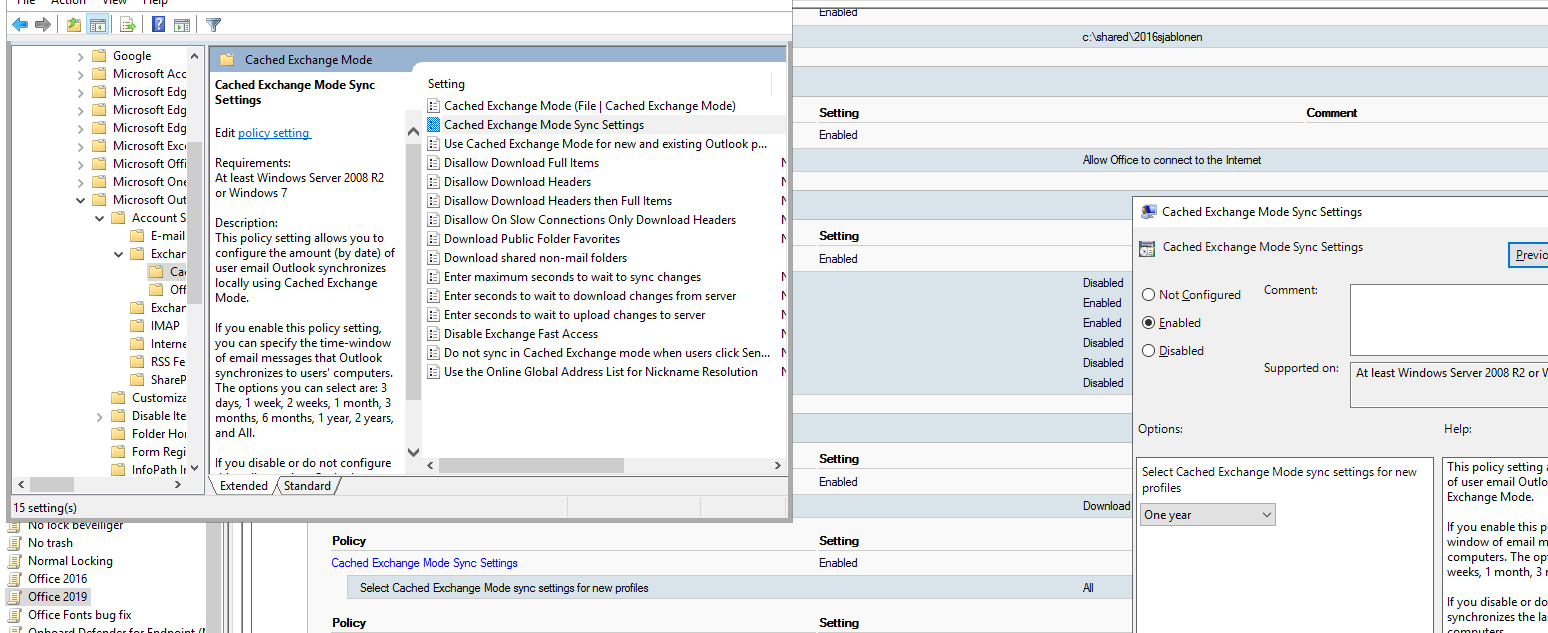The height and width of the screenshot is (633, 1548).
Task: Click the No trash GPO scroll icon
Action: (15, 543)
